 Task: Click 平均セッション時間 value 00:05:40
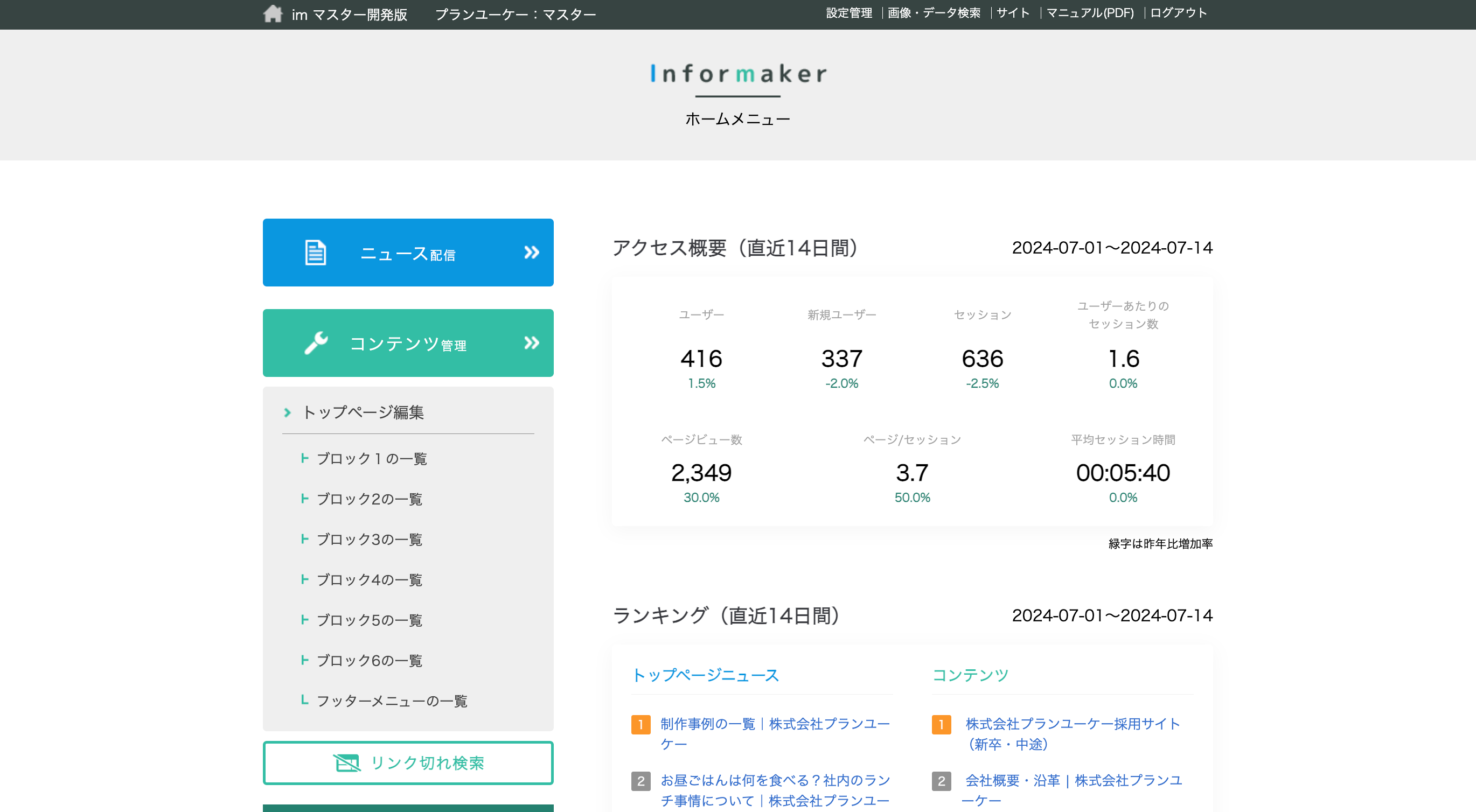(1123, 473)
